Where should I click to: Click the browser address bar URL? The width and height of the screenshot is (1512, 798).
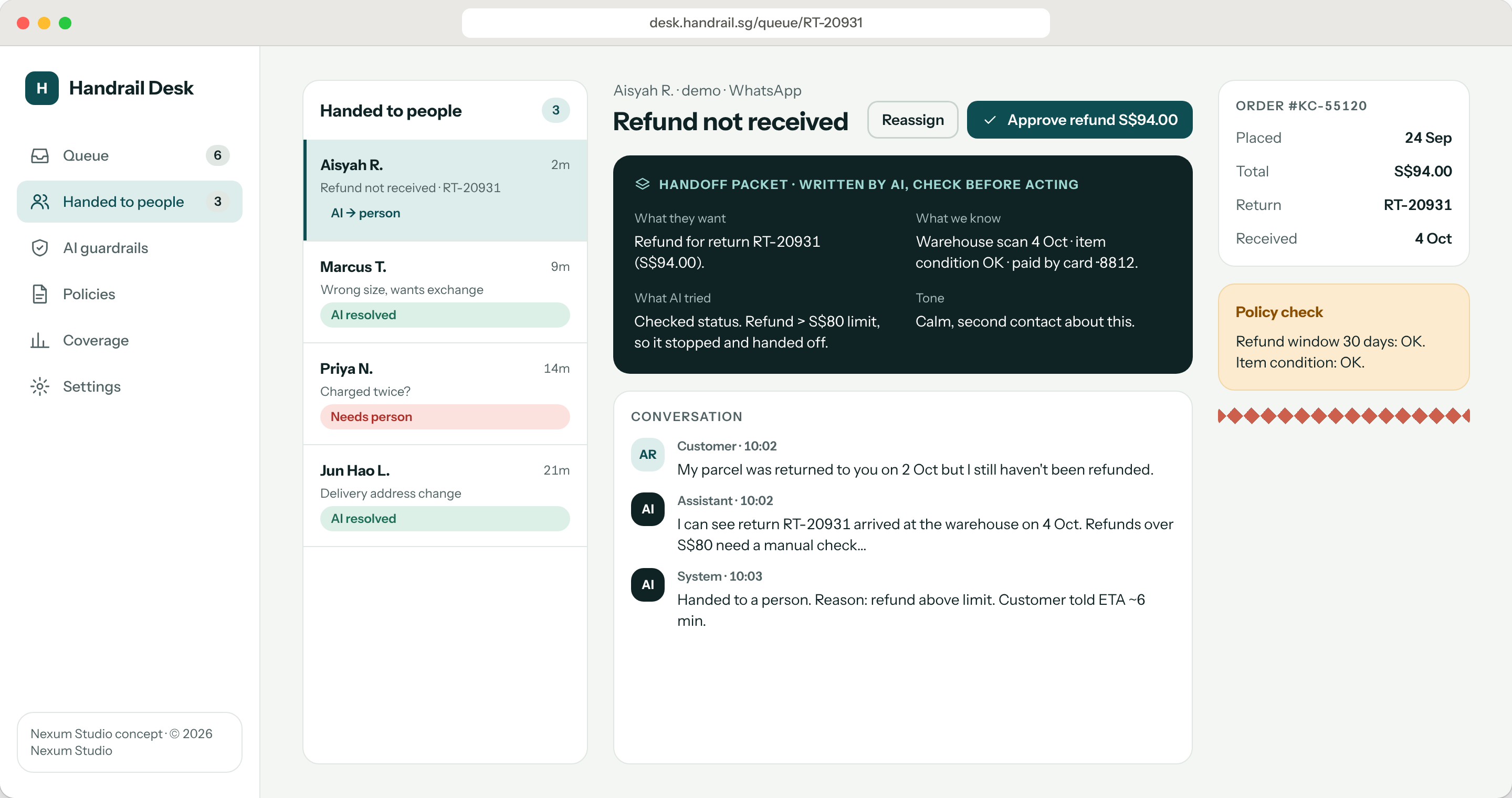pyautogui.click(x=755, y=23)
